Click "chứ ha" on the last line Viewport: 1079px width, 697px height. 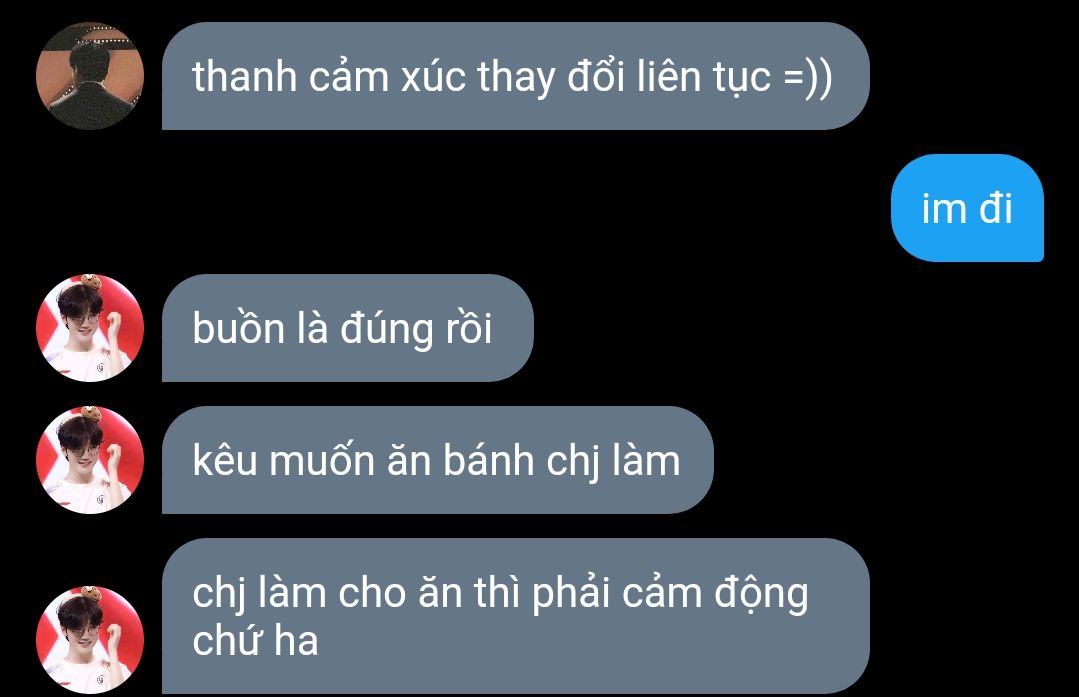click(x=255, y=641)
